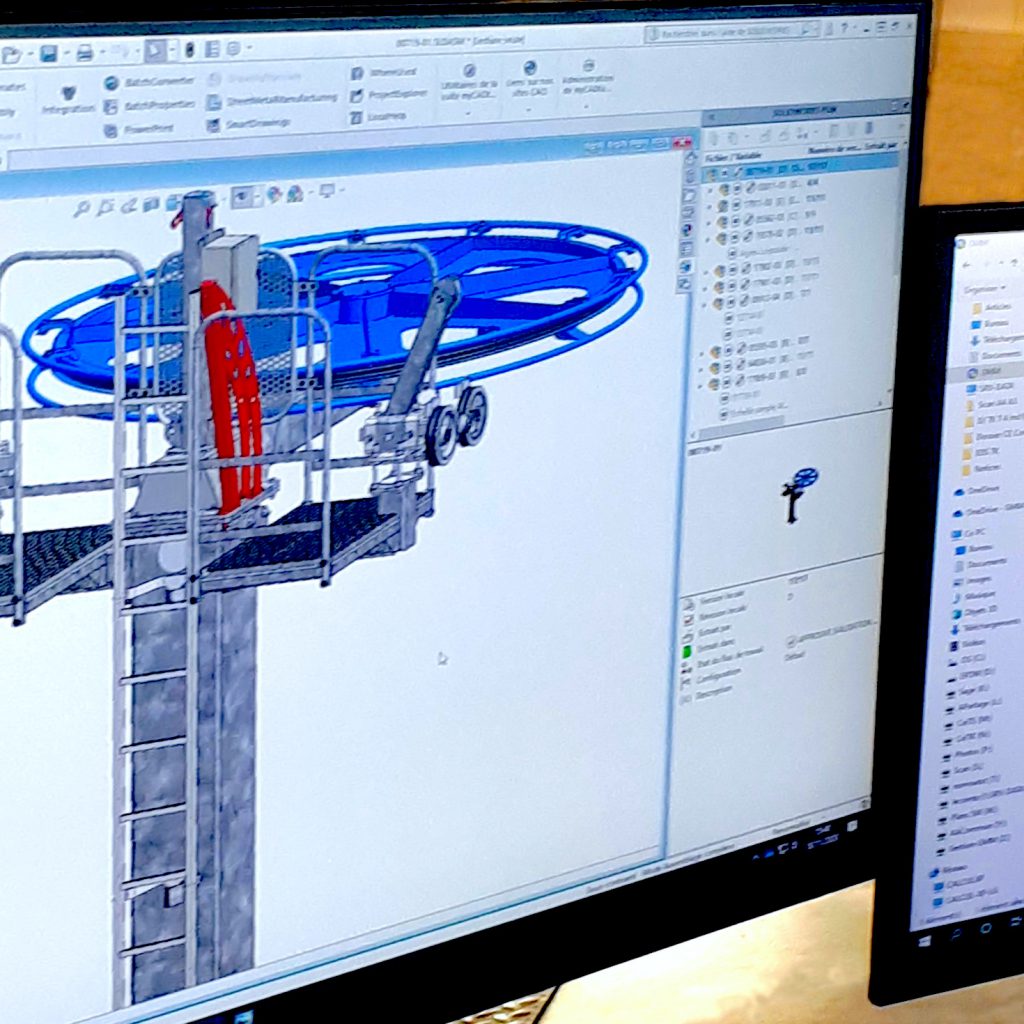Select the highlighted top assembly row in PDM tree

coord(801,168)
